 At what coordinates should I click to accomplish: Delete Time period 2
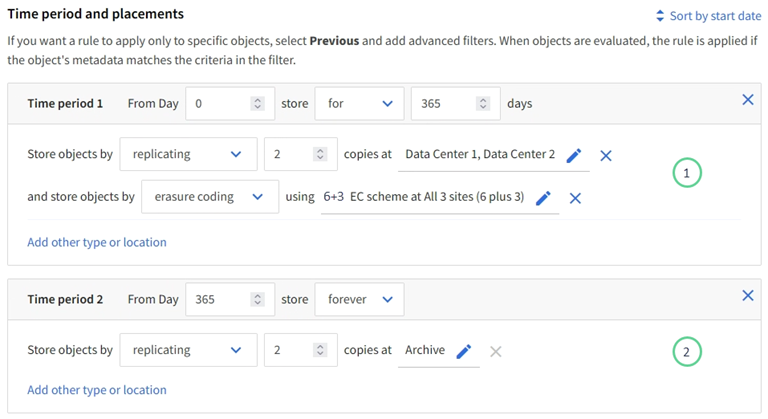747,295
